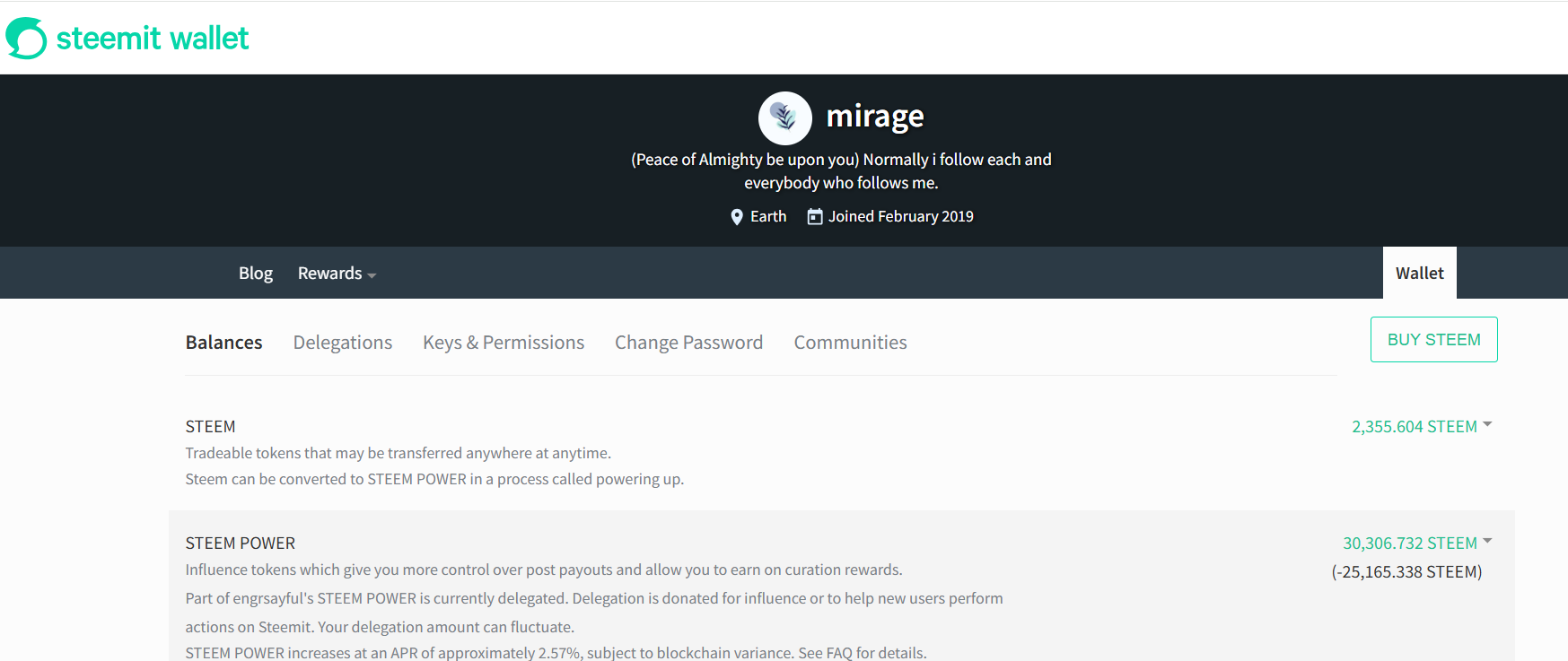Click the STEEM balance section heading

click(x=211, y=427)
